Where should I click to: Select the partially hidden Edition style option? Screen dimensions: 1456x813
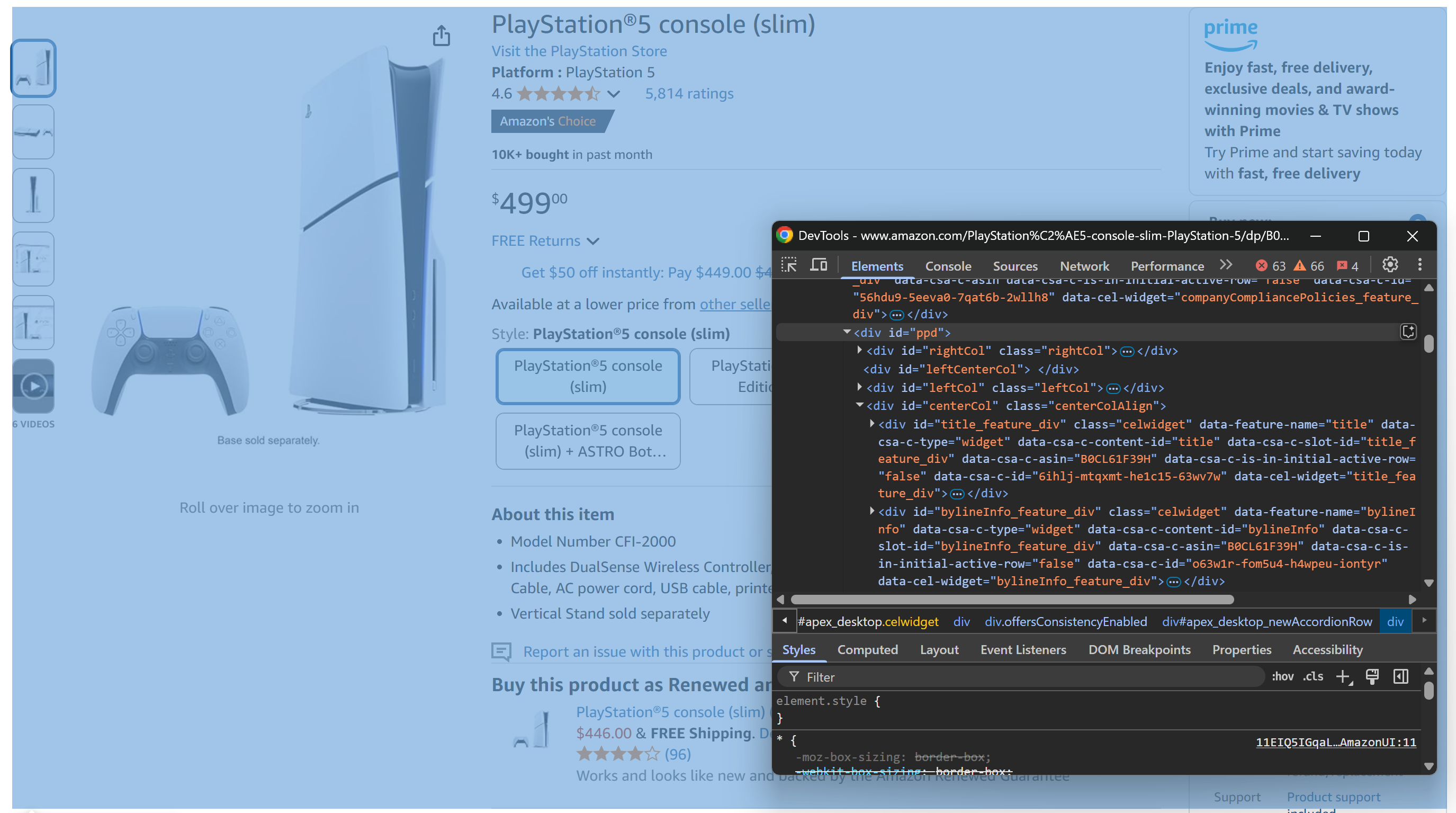coord(731,377)
